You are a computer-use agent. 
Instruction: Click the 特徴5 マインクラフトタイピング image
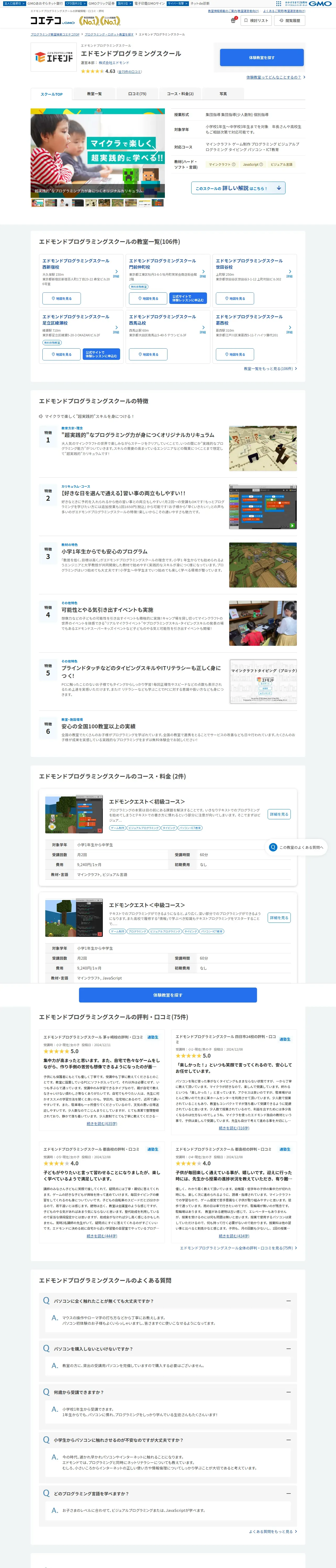coord(263,682)
